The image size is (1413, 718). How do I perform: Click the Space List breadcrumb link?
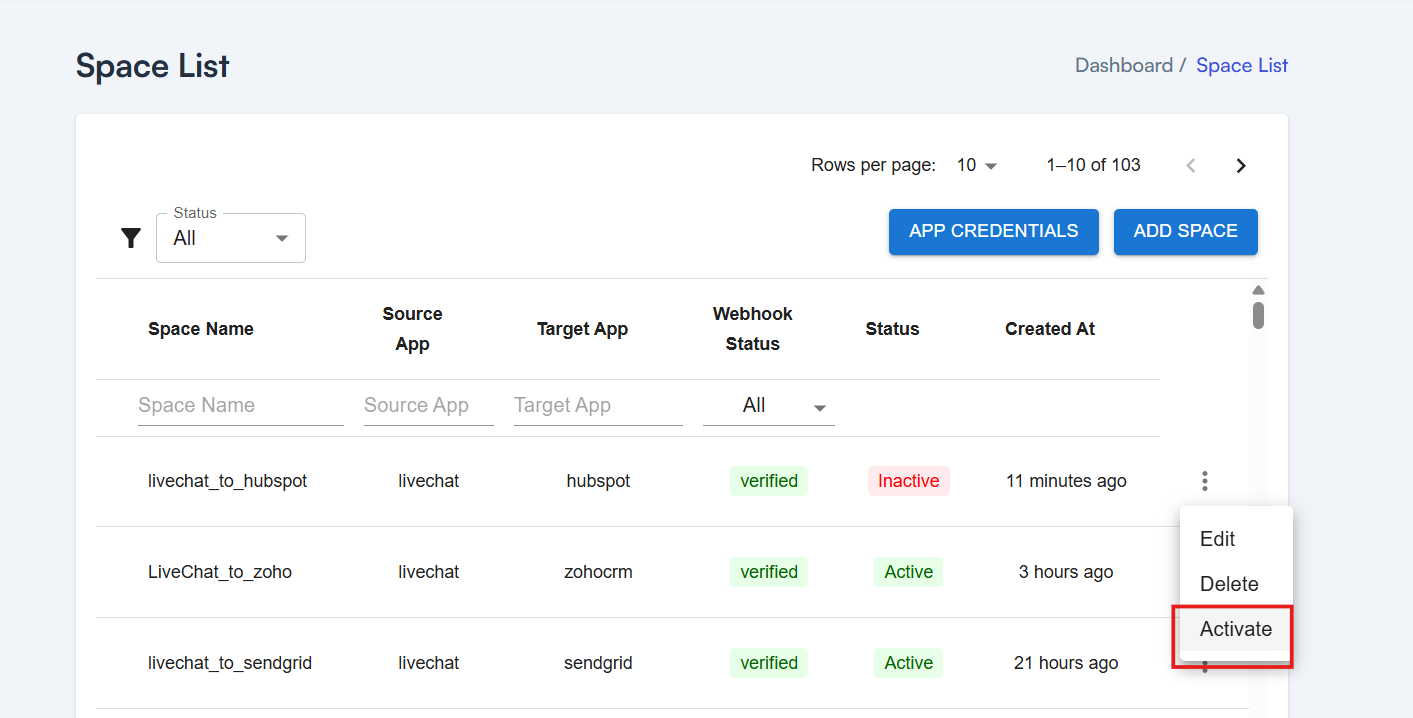1242,65
